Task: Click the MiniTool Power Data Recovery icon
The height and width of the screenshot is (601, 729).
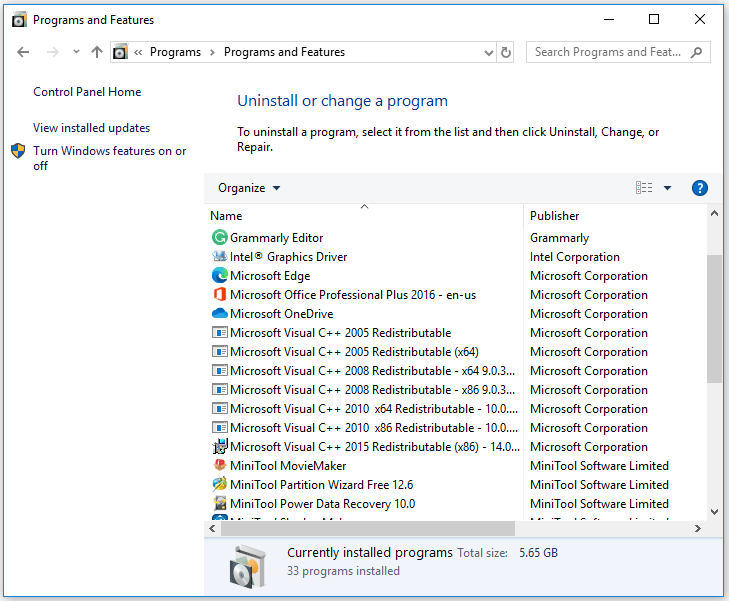Action: coord(219,503)
